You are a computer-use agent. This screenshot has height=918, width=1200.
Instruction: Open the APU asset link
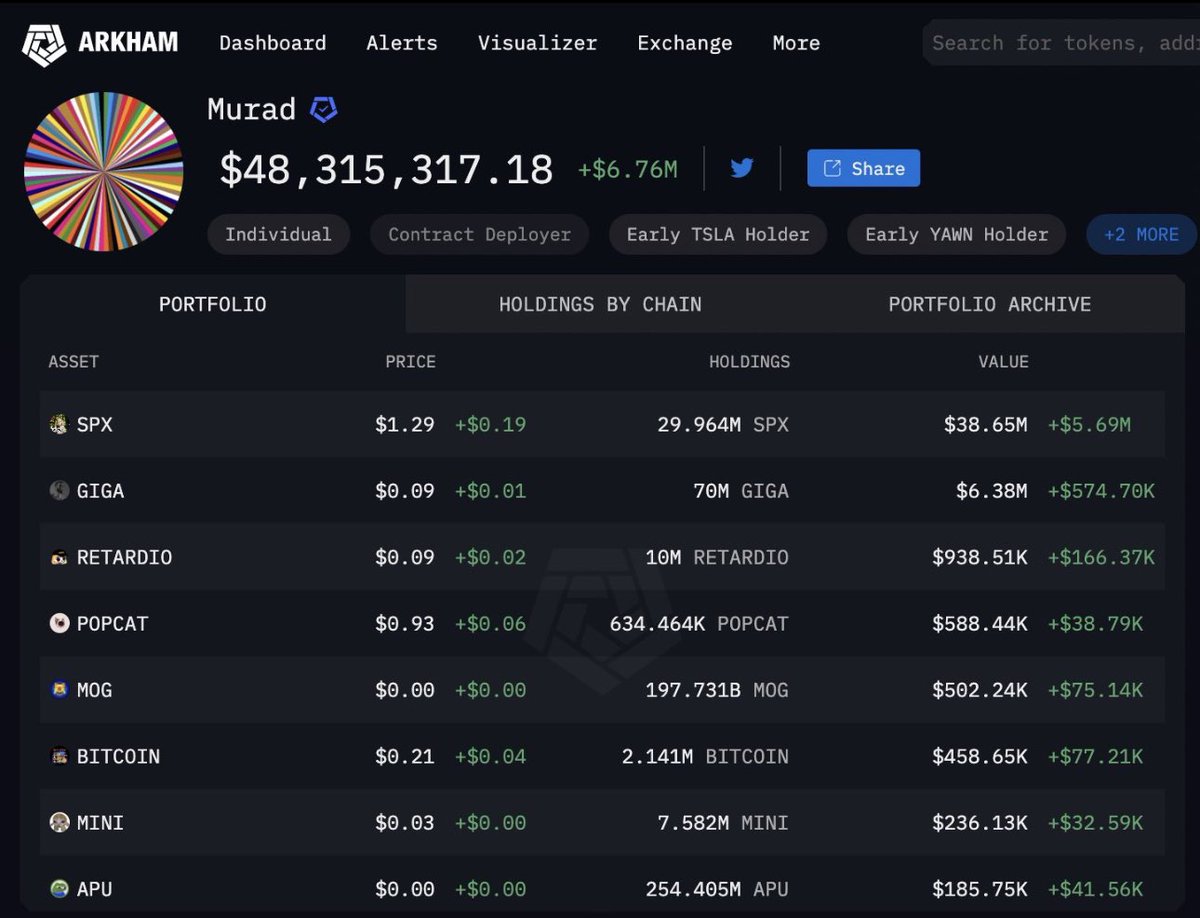(95, 888)
